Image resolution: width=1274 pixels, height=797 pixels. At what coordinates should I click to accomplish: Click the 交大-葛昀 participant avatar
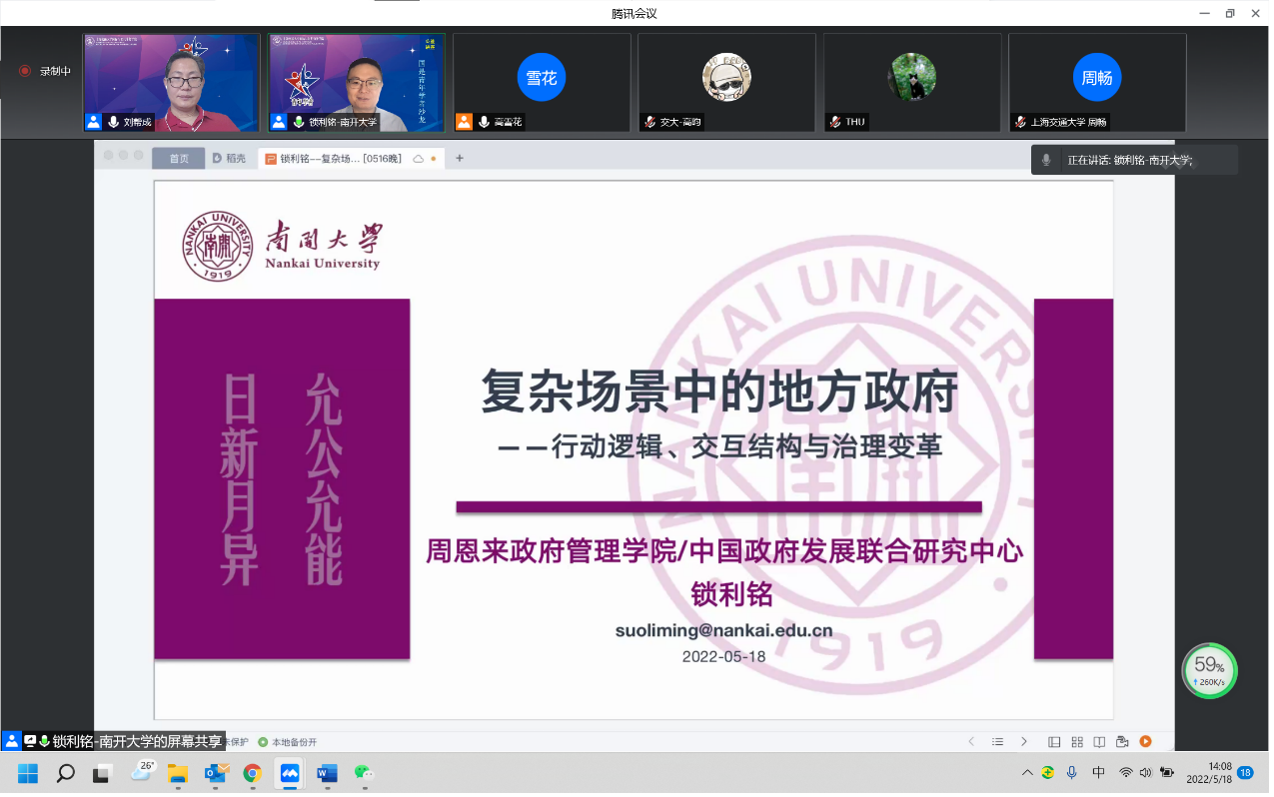click(x=727, y=77)
